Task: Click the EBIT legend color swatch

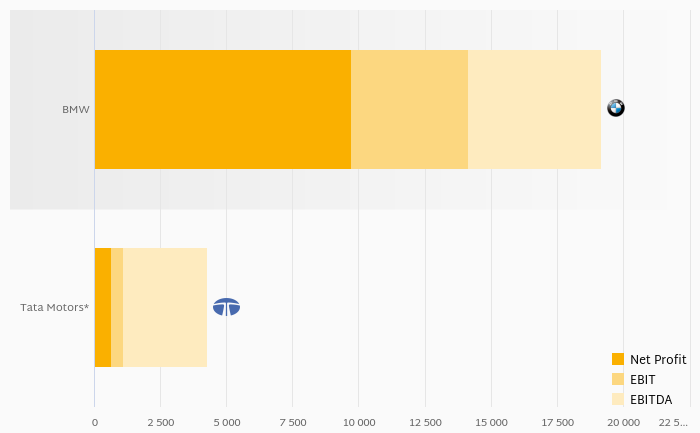Action: 618,379
